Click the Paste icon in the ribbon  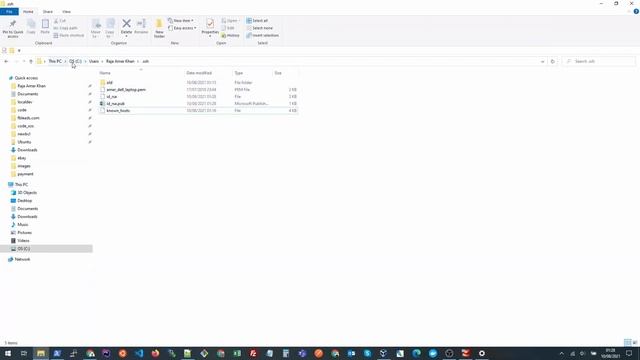[x=45, y=24]
